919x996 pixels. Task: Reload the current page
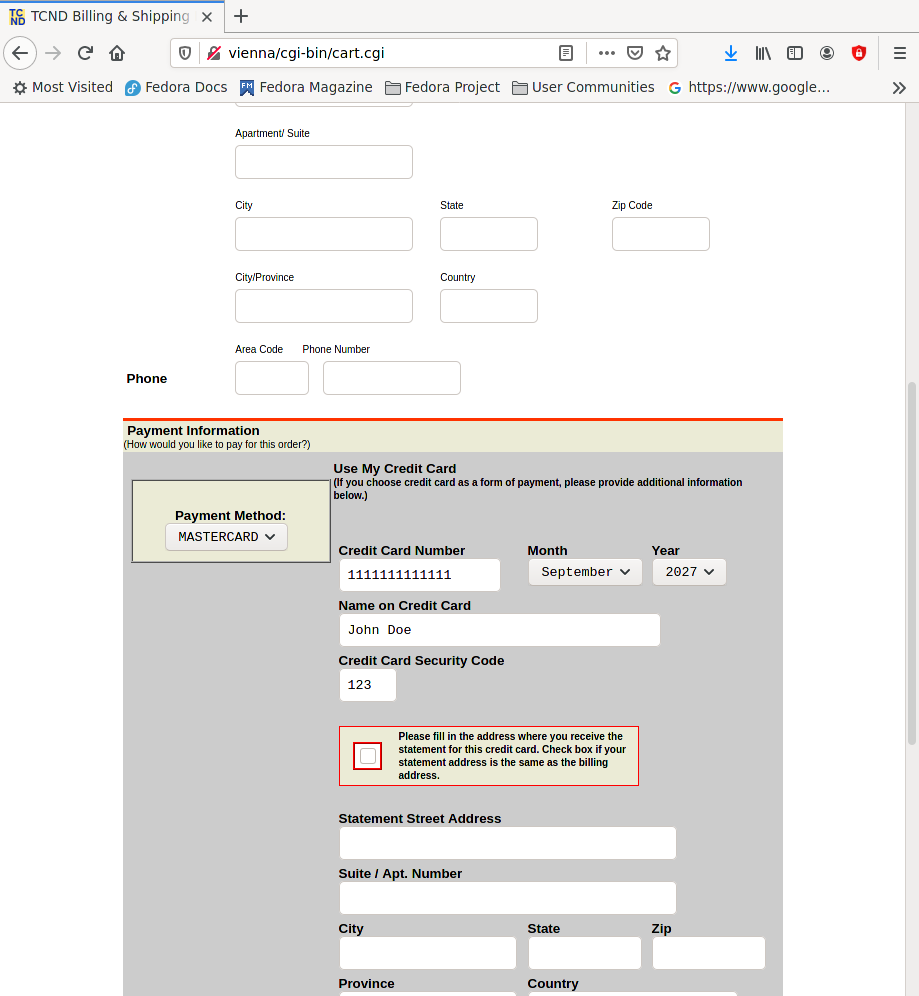85,53
